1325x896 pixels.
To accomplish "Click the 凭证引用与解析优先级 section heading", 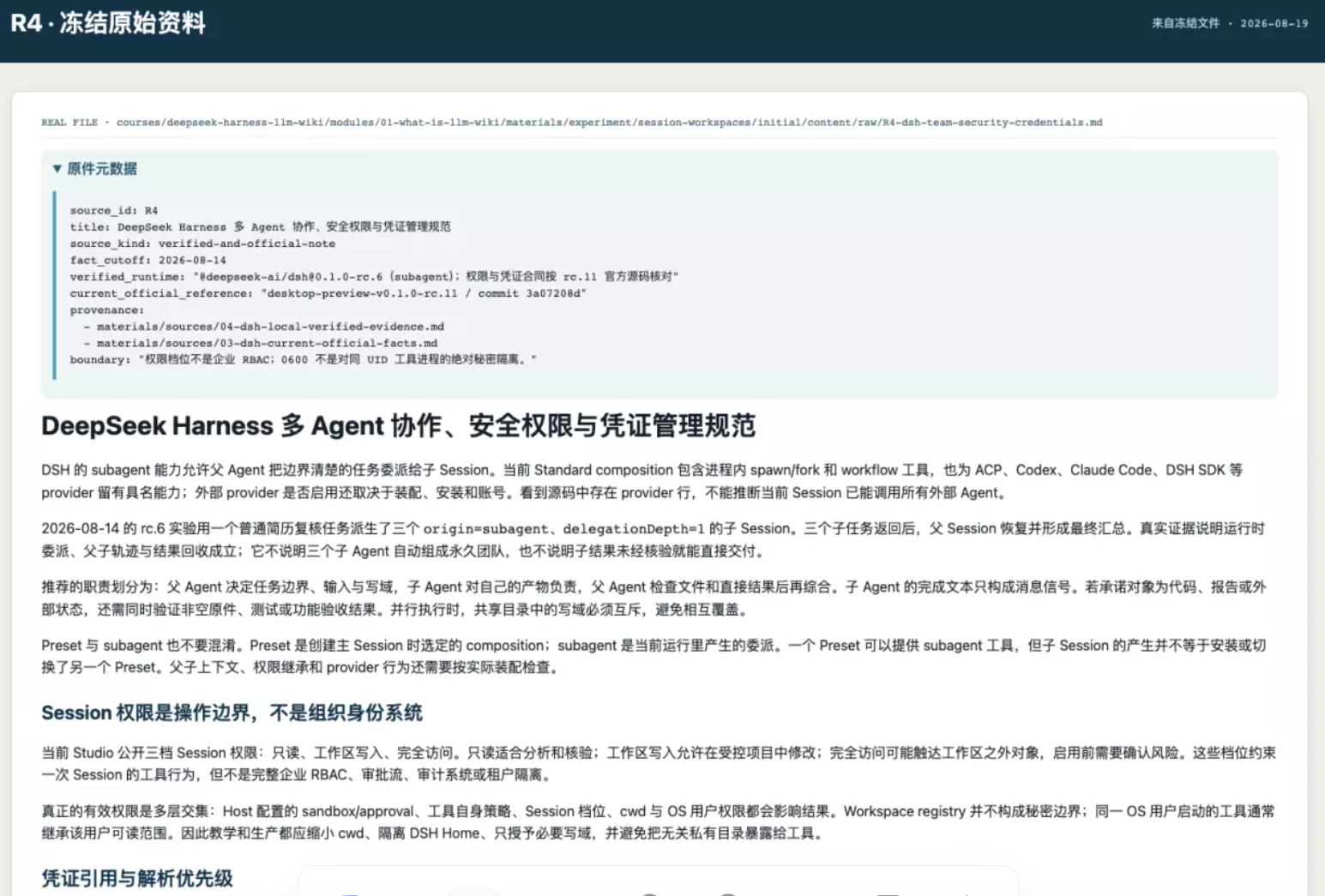I will tap(137, 878).
